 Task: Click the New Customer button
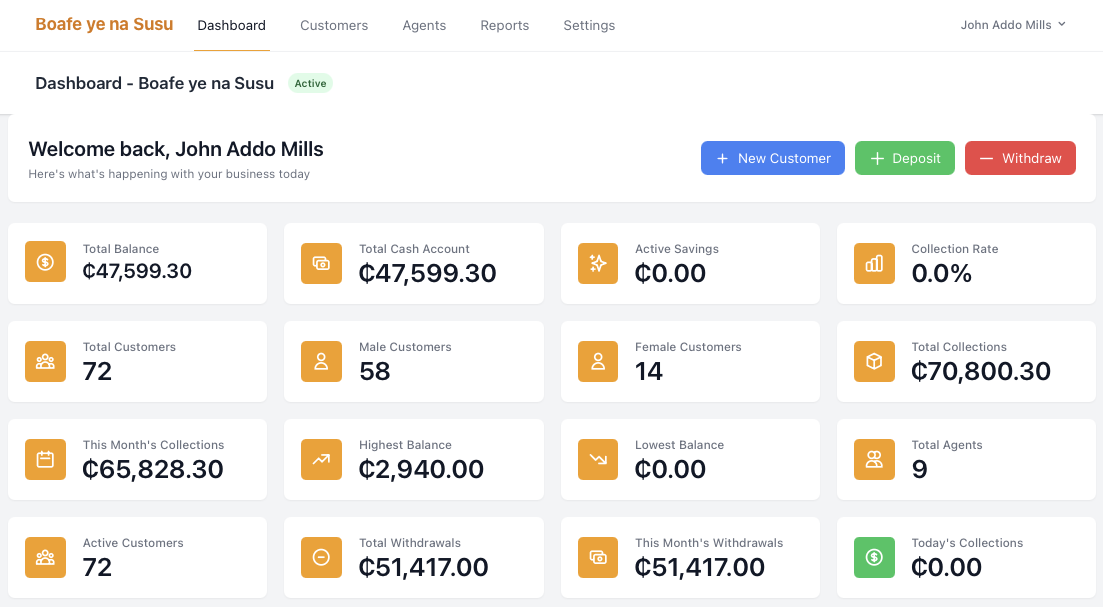tap(772, 158)
